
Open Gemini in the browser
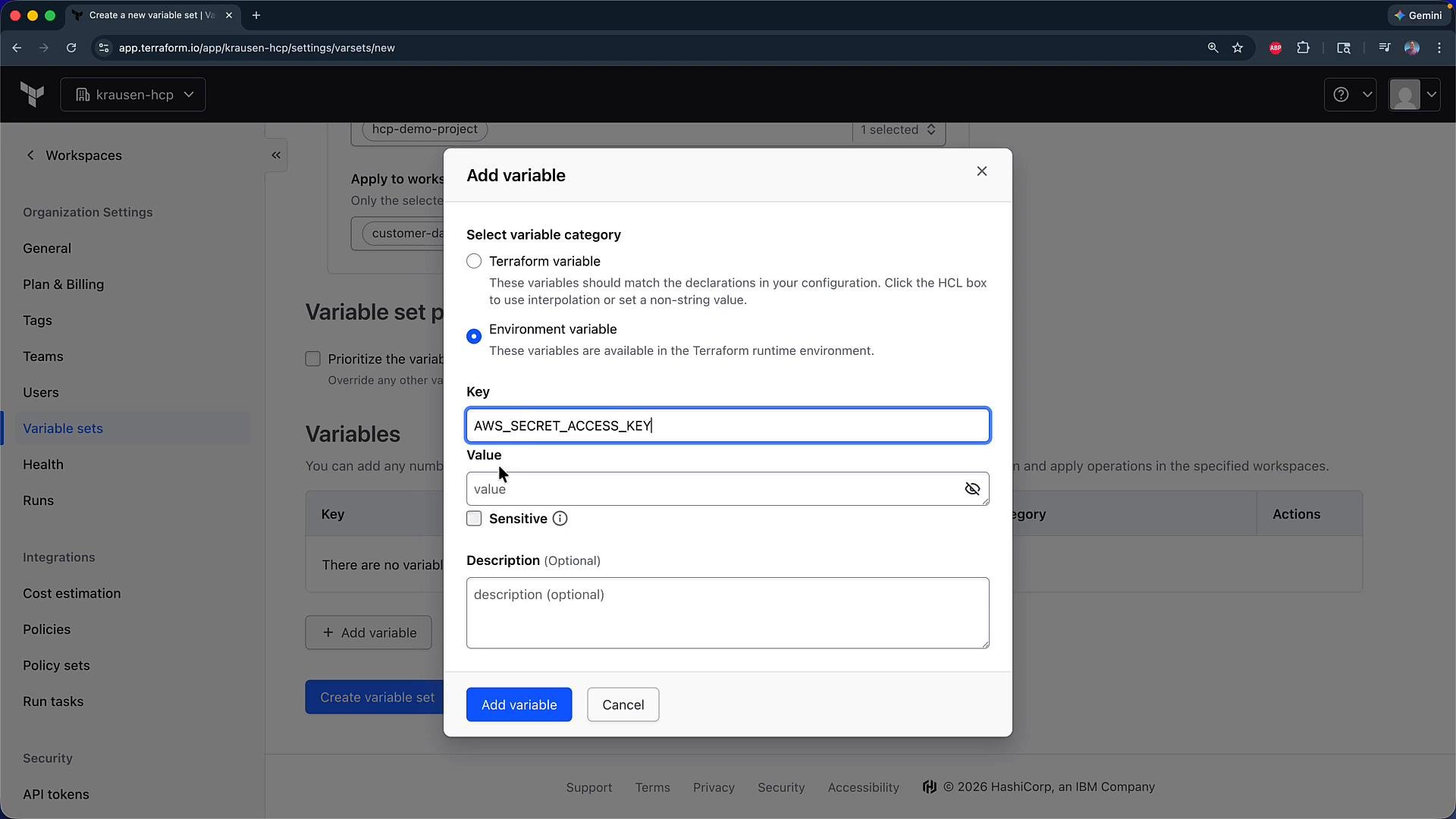[x=1418, y=15]
